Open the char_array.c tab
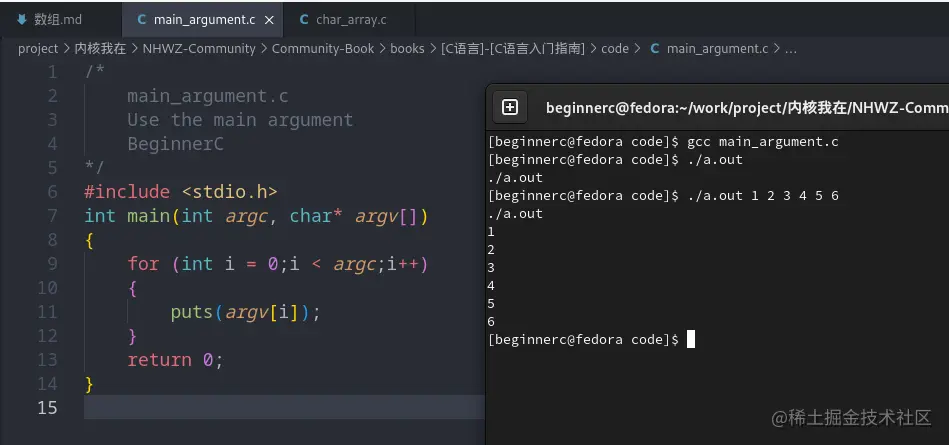The width and height of the screenshot is (949, 445). tap(350, 19)
